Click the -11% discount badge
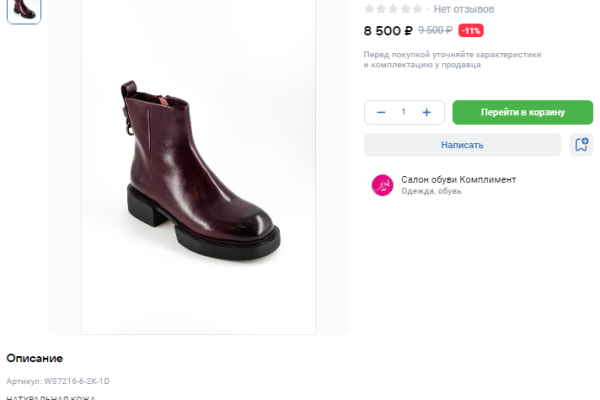Screen dimensions: 600x400 click(471, 30)
